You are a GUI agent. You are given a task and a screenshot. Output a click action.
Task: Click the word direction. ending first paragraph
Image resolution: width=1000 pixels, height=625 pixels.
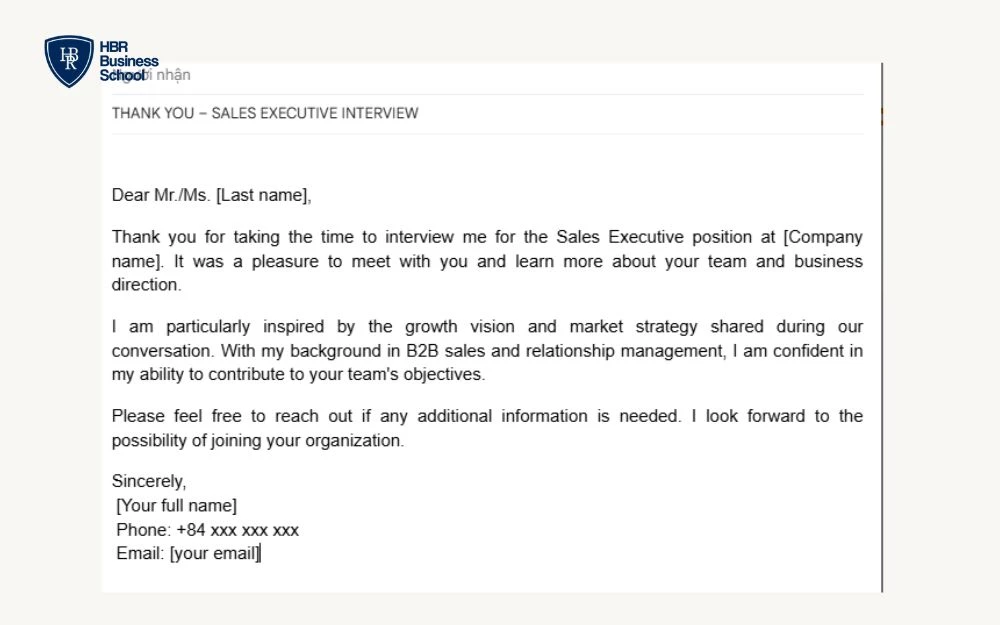(x=146, y=285)
